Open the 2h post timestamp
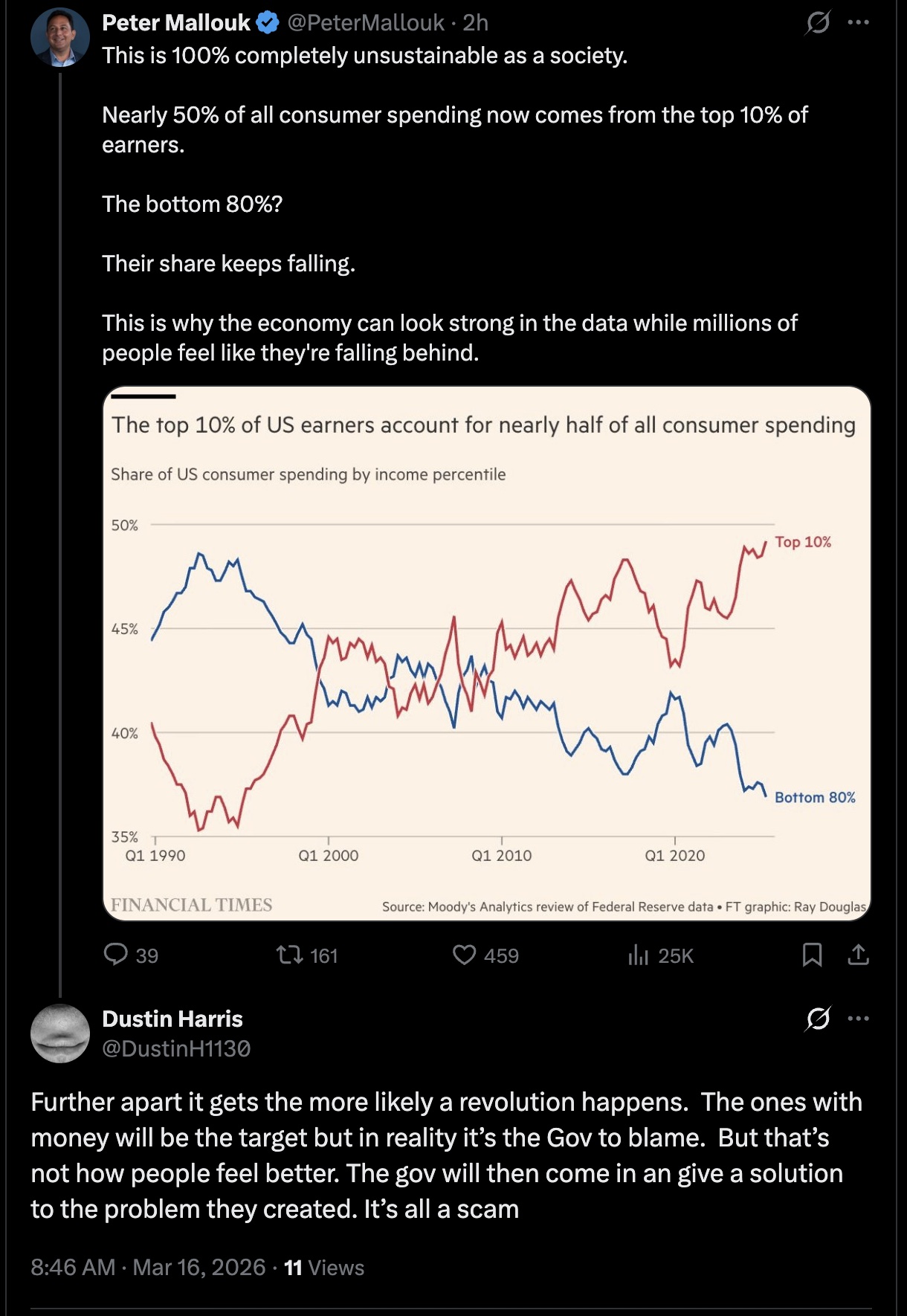Image resolution: width=907 pixels, height=1316 pixels. 476,23
